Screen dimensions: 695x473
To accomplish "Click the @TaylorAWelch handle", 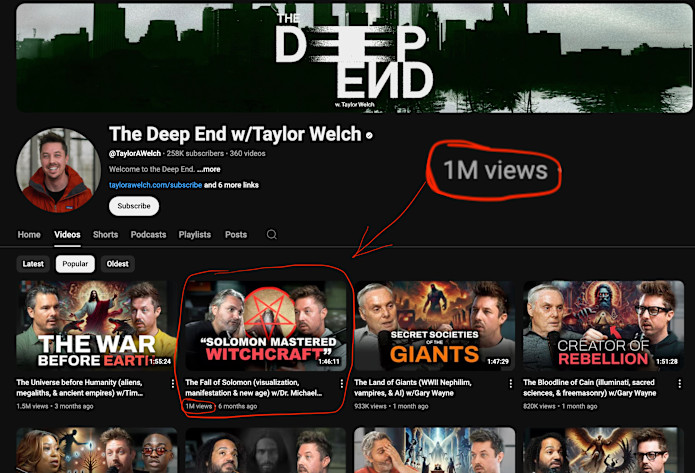I will [x=135, y=153].
